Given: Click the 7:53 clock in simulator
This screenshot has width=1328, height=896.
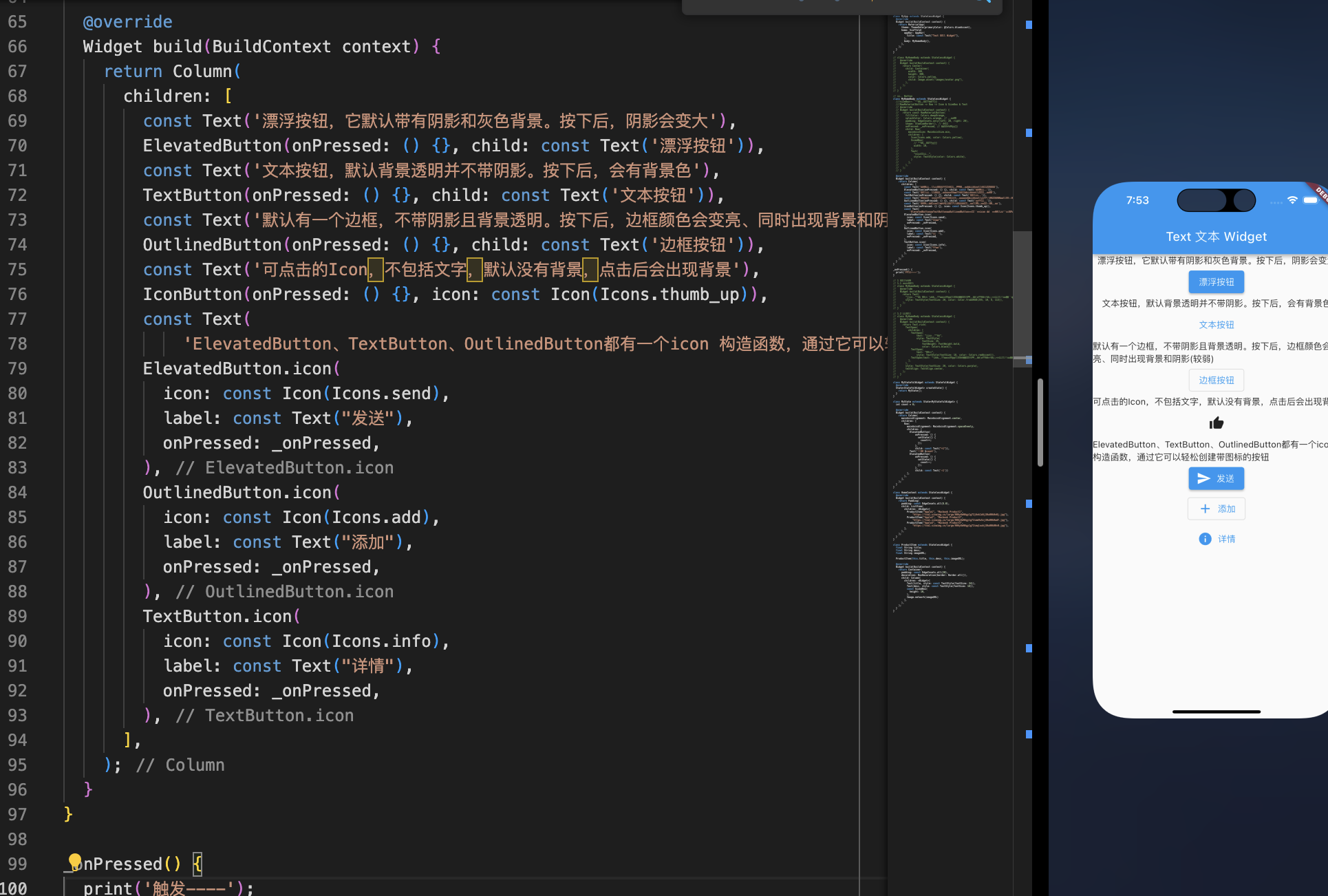Looking at the screenshot, I should point(1137,200).
